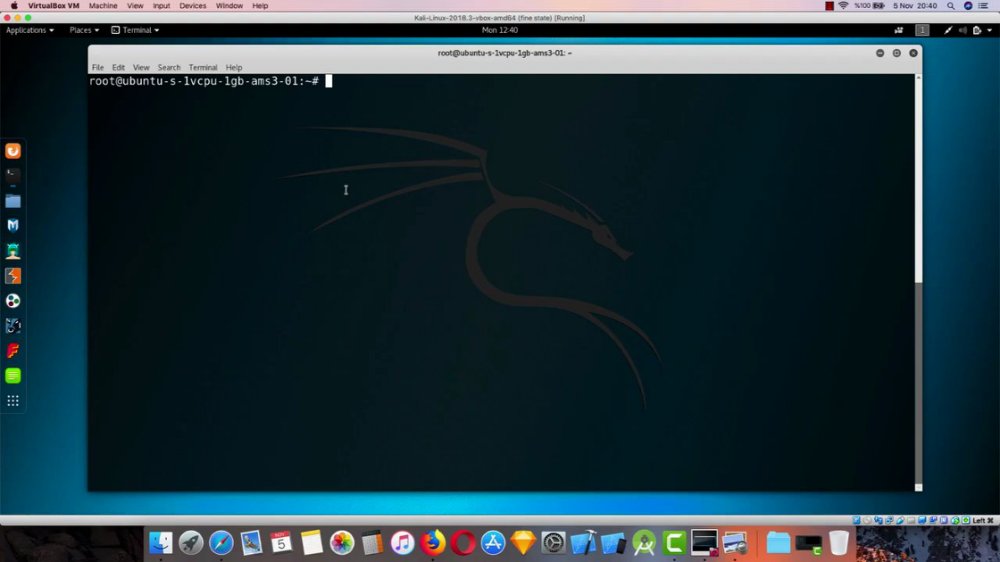Open Xcode from the macOS Dock
Screen dimensions: 1000x562
pos(583,543)
